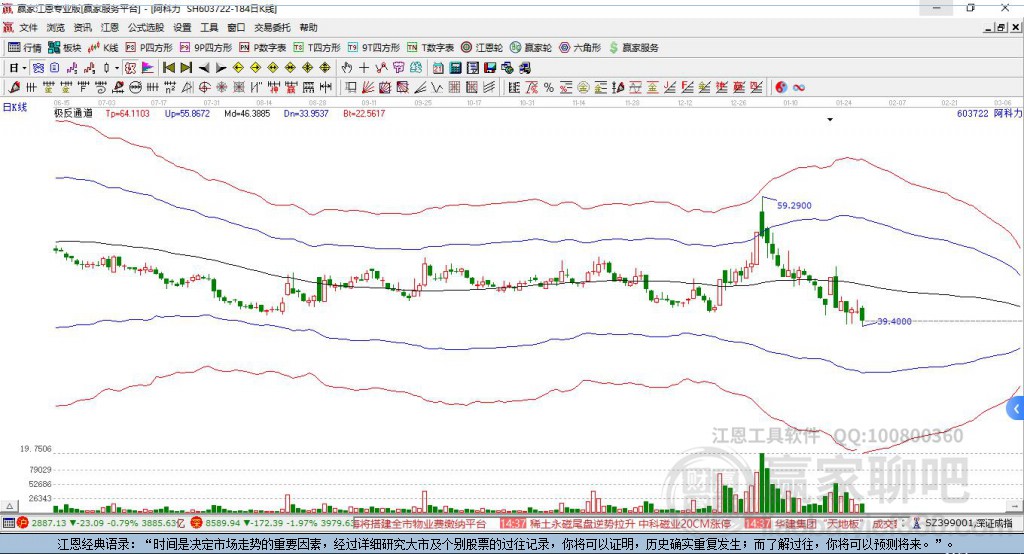Expand the candlestick style dropdown arrow

(117, 68)
